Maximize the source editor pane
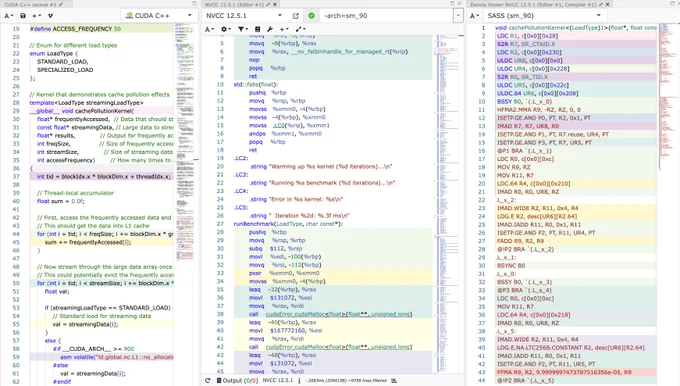The height and width of the screenshot is (386, 680). [194, 4]
